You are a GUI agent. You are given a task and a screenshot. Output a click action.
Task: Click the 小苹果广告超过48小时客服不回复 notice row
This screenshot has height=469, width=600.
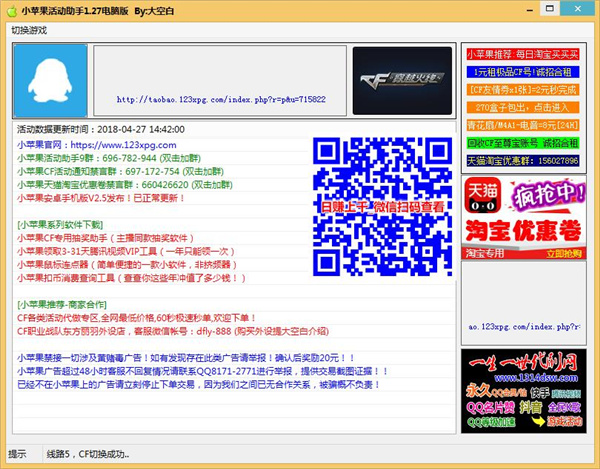(x=203, y=371)
